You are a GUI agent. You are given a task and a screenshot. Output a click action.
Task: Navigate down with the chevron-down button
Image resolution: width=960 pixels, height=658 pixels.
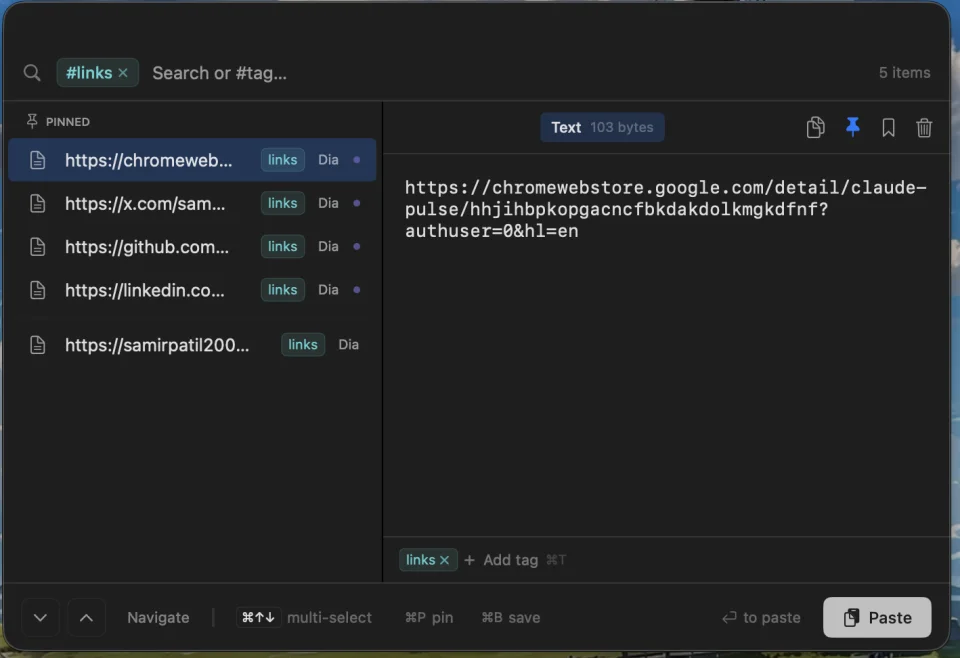click(40, 618)
